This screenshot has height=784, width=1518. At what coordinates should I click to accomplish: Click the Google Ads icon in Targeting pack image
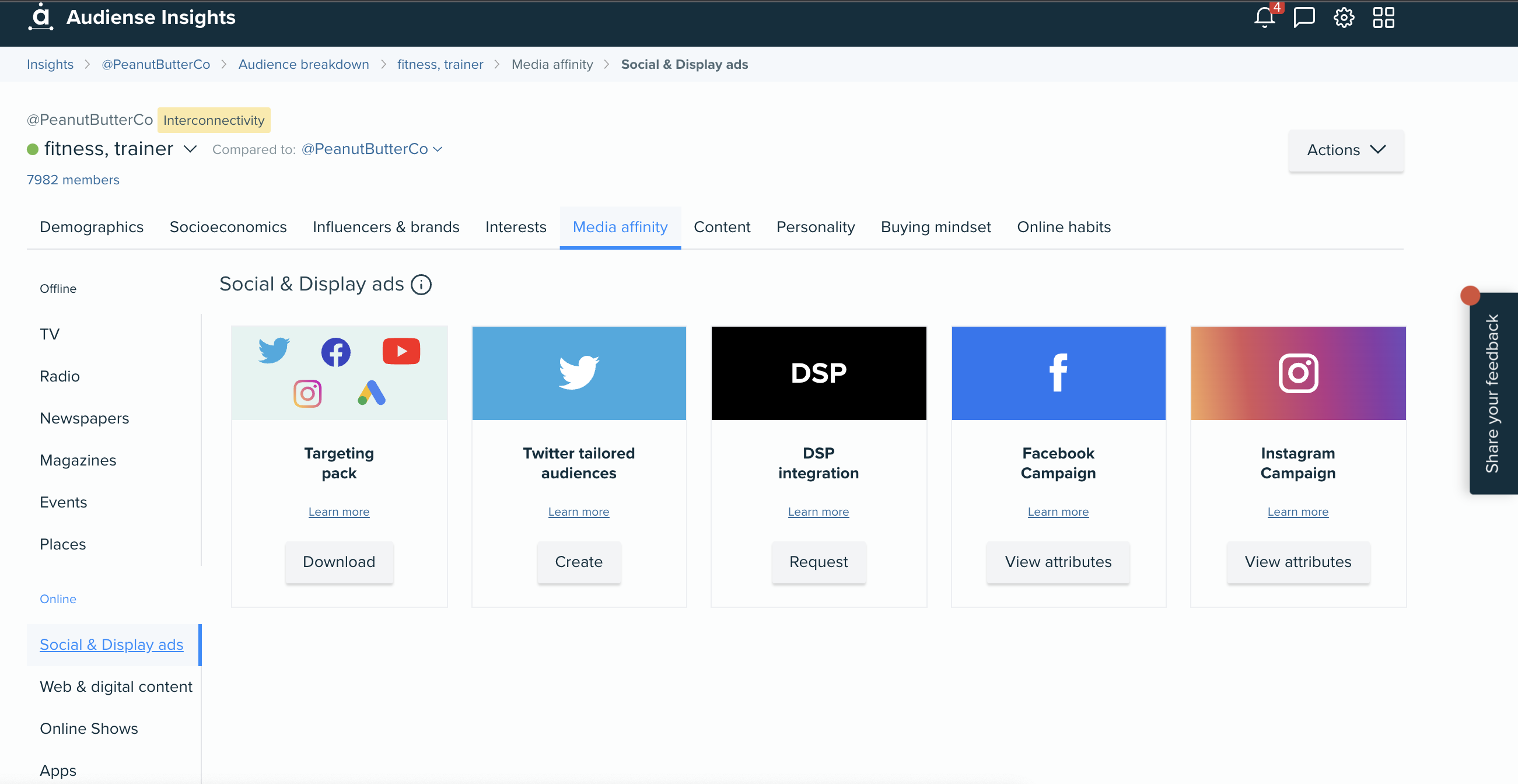pyautogui.click(x=371, y=393)
